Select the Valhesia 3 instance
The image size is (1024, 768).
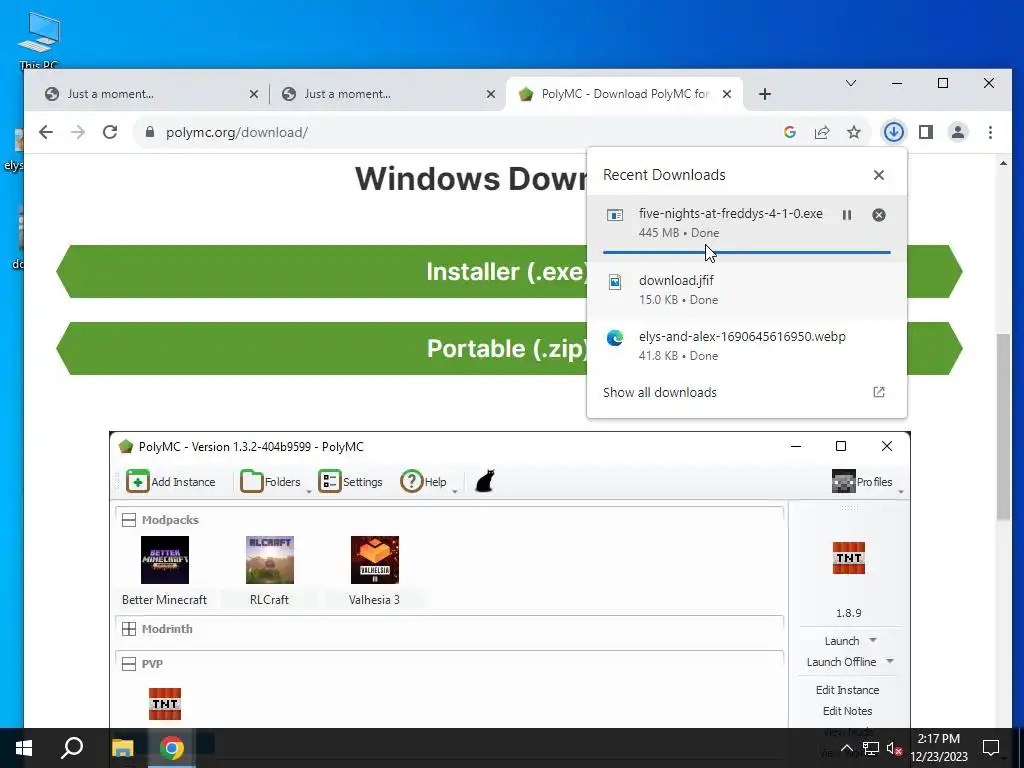(374, 571)
